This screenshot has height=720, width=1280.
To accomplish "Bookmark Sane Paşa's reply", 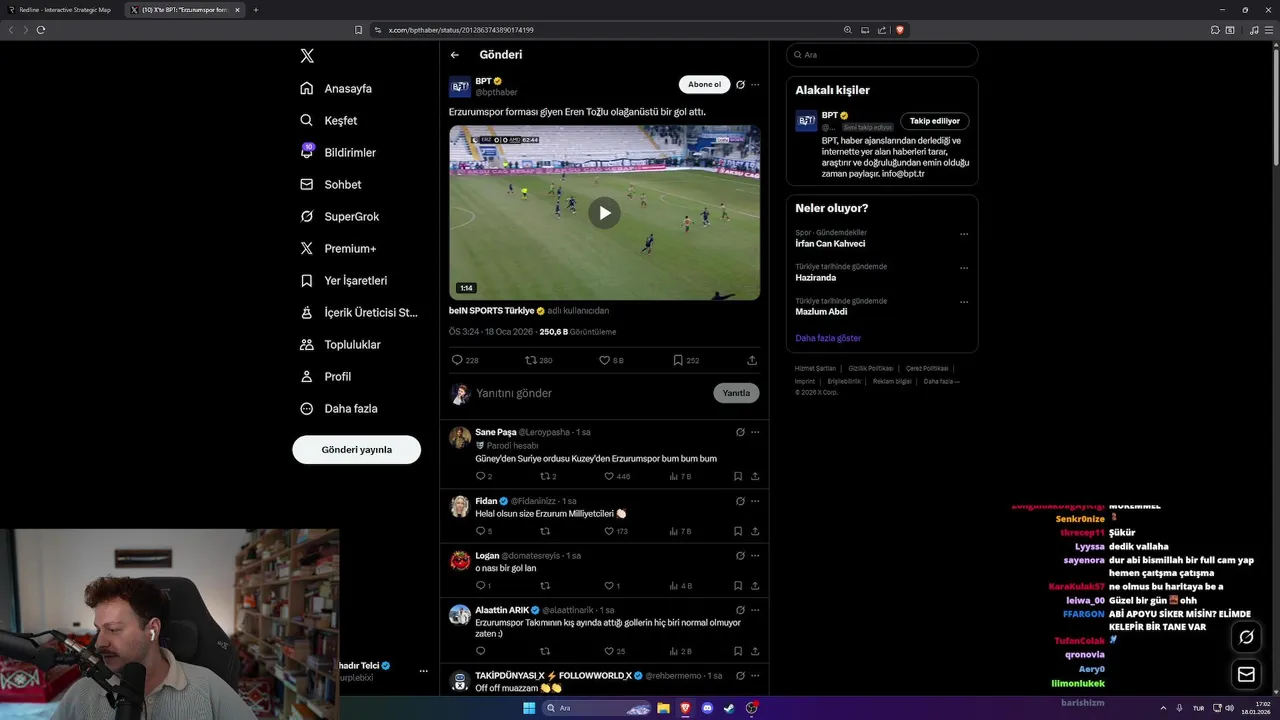I will (738, 476).
